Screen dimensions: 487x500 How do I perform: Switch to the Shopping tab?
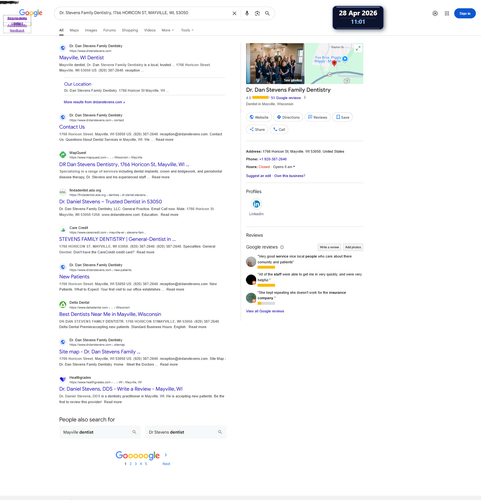(130, 30)
